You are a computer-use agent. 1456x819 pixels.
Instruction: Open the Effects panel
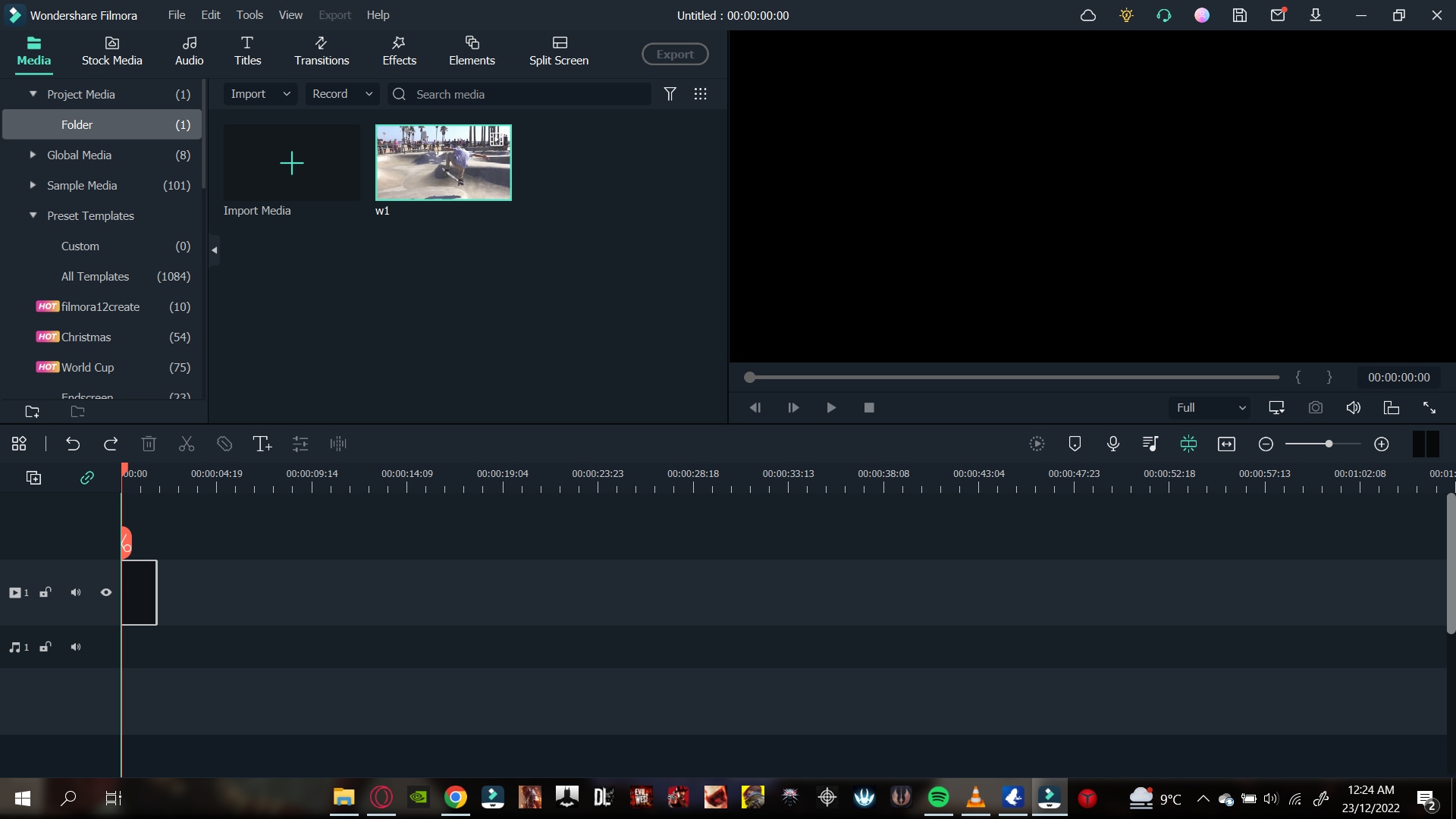[399, 50]
